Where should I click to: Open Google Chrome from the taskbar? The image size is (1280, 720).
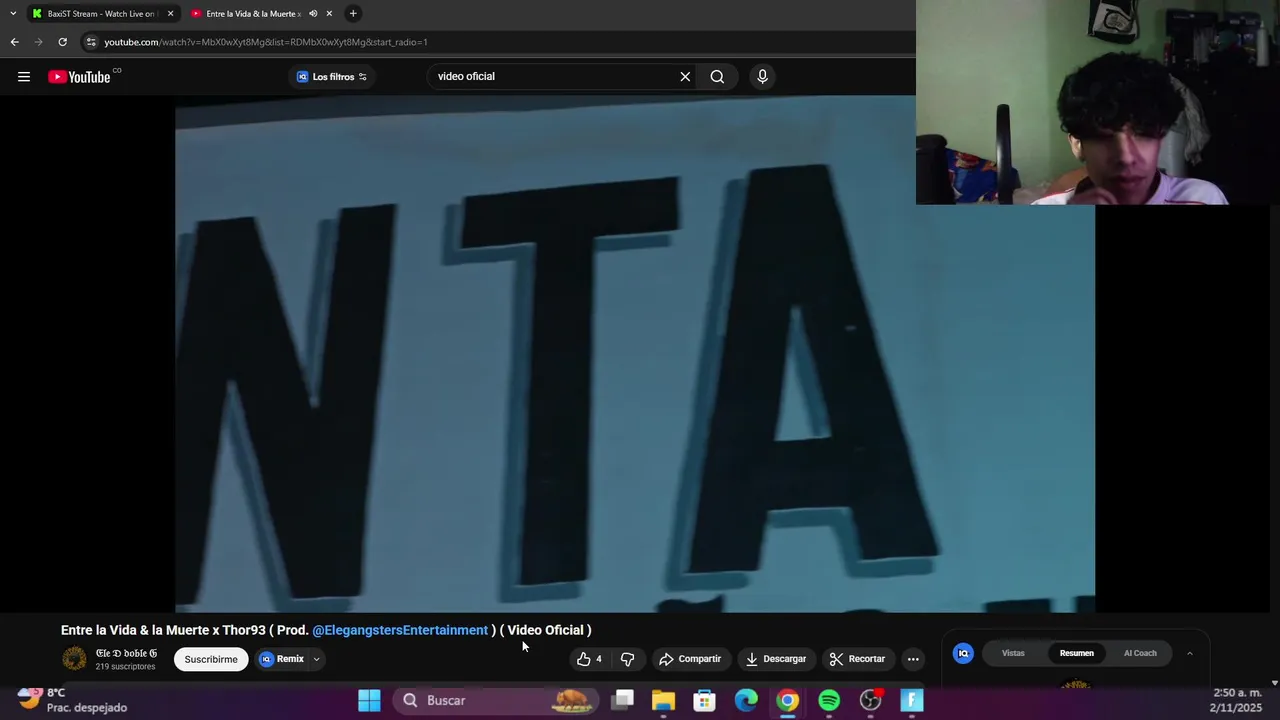(x=788, y=700)
